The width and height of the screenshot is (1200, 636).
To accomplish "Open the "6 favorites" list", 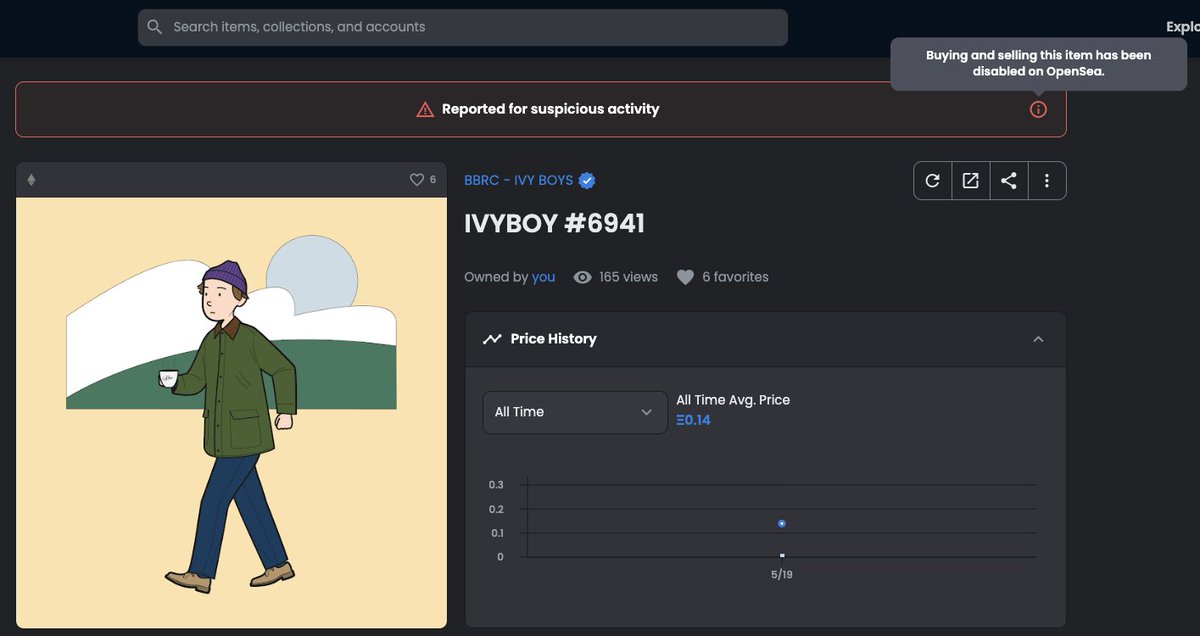I will tap(735, 277).
